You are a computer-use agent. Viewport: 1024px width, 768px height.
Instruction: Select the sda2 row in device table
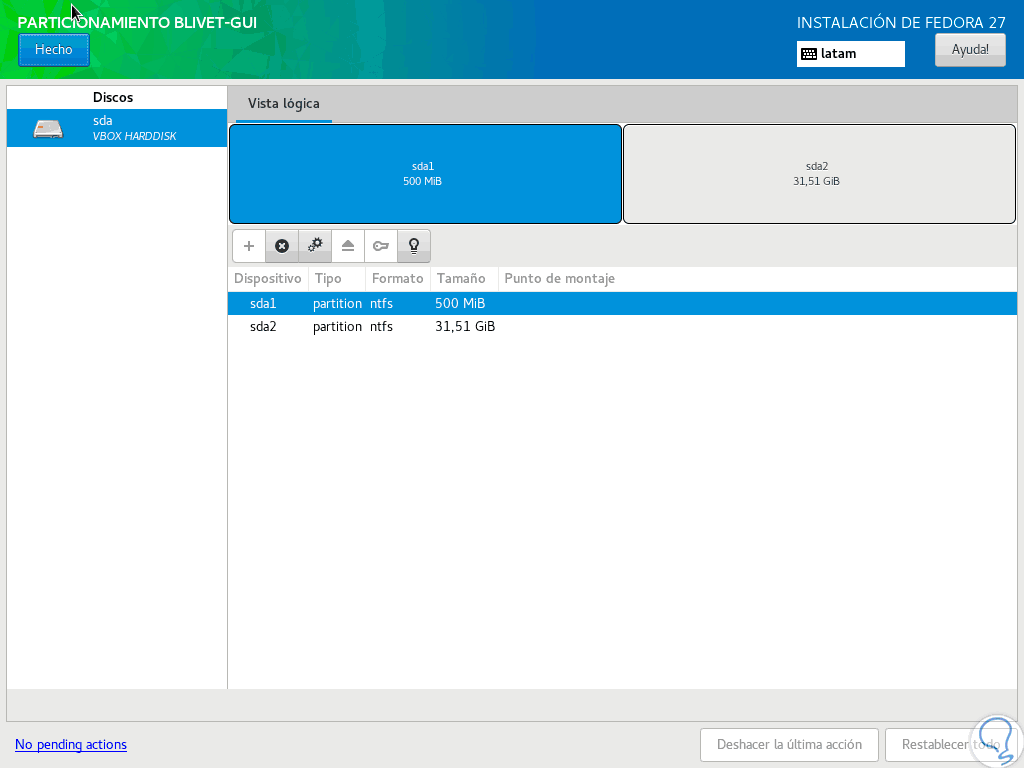622,327
